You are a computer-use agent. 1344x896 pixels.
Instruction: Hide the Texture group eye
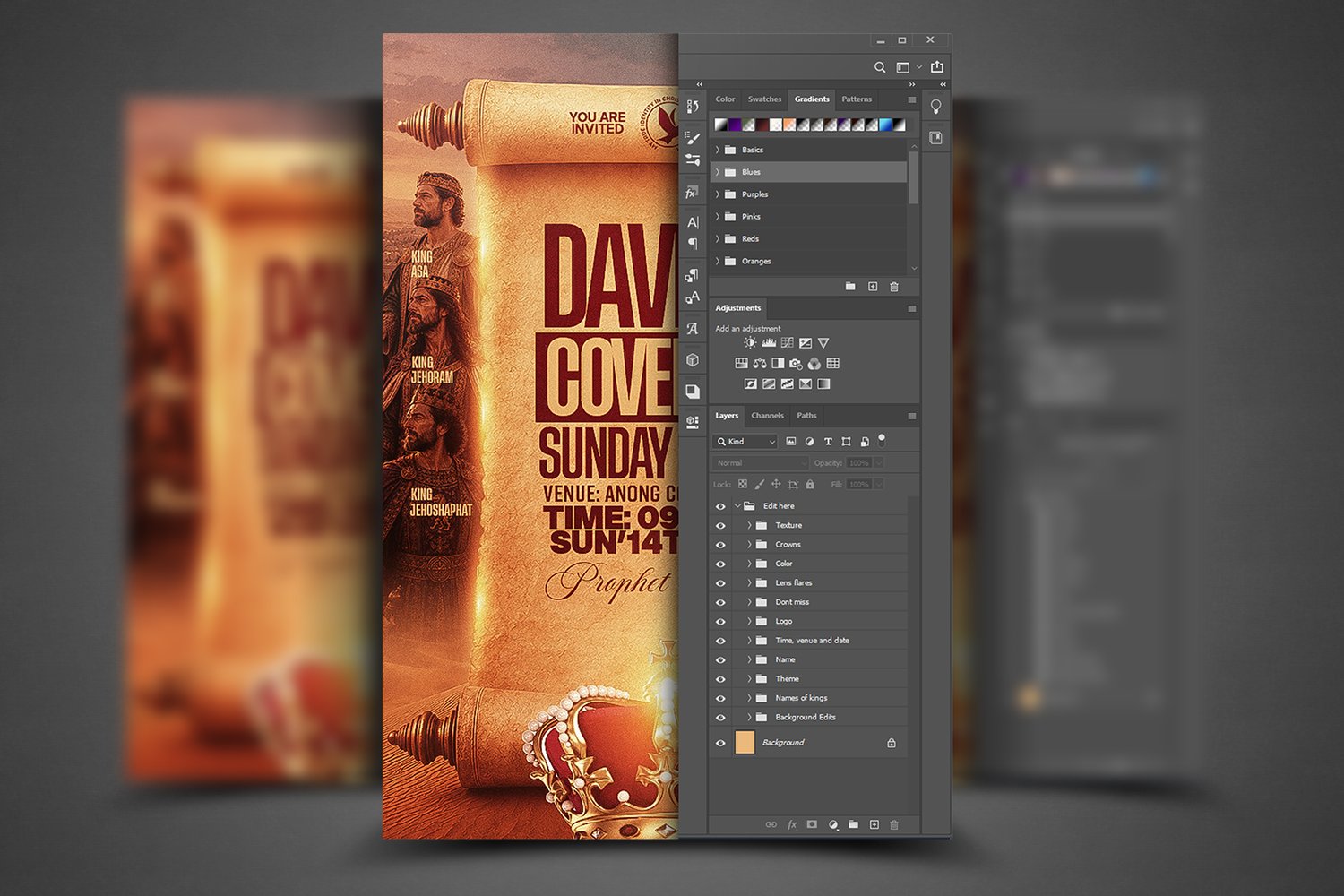pyautogui.click(x=720, y=526)
